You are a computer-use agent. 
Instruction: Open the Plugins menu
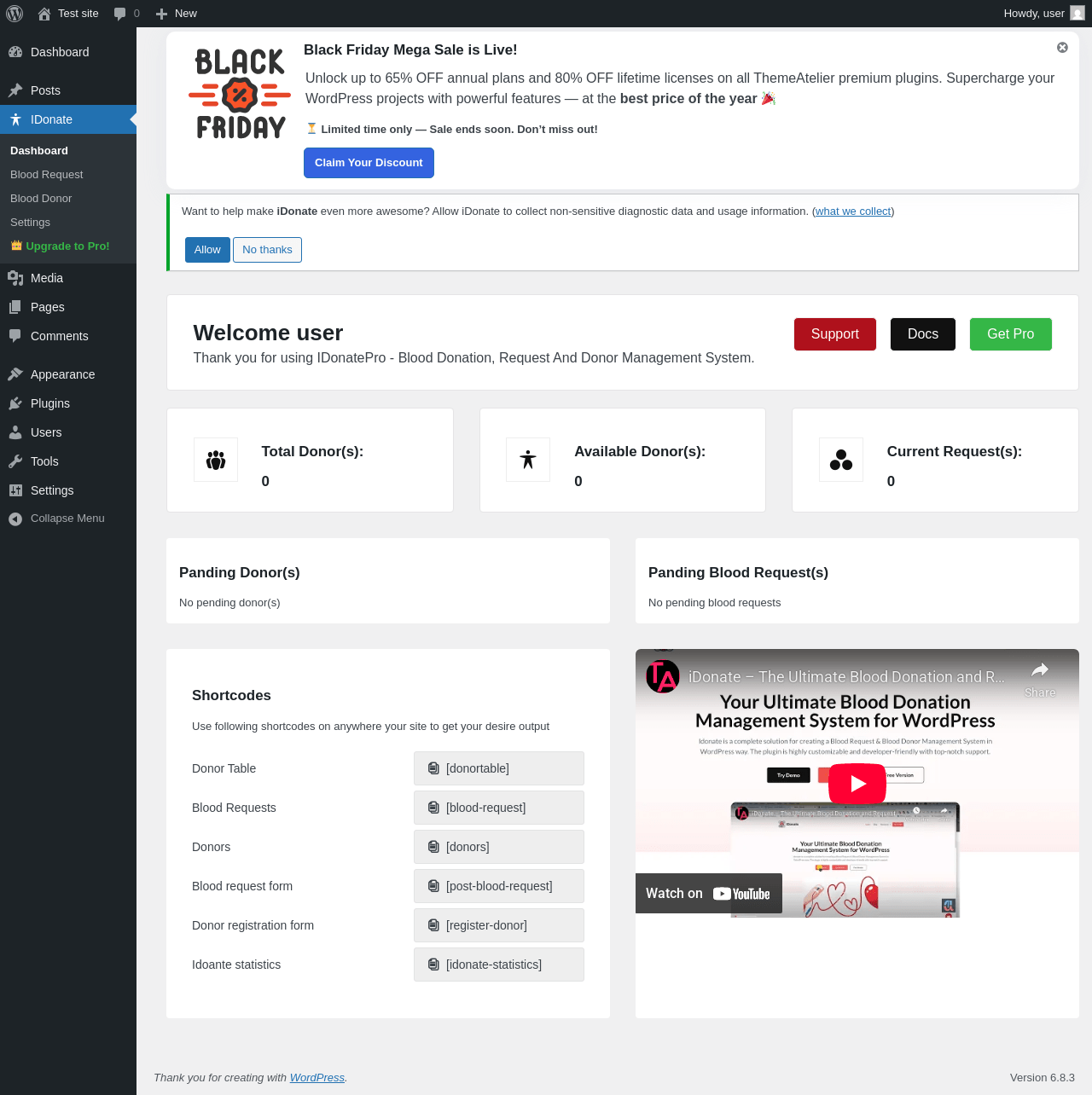pos(68,403)
